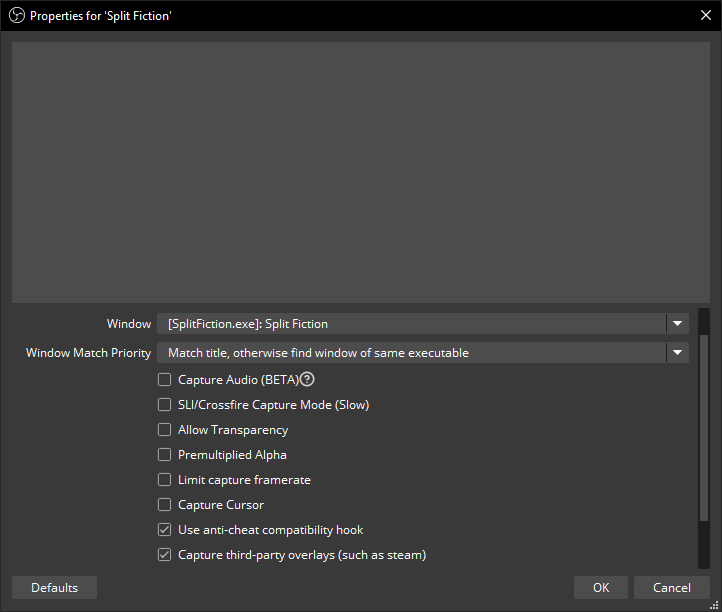Open the Window selection dropdown
Image resolution: width=722 pixels, height=612 pixels.
[423, 324]
